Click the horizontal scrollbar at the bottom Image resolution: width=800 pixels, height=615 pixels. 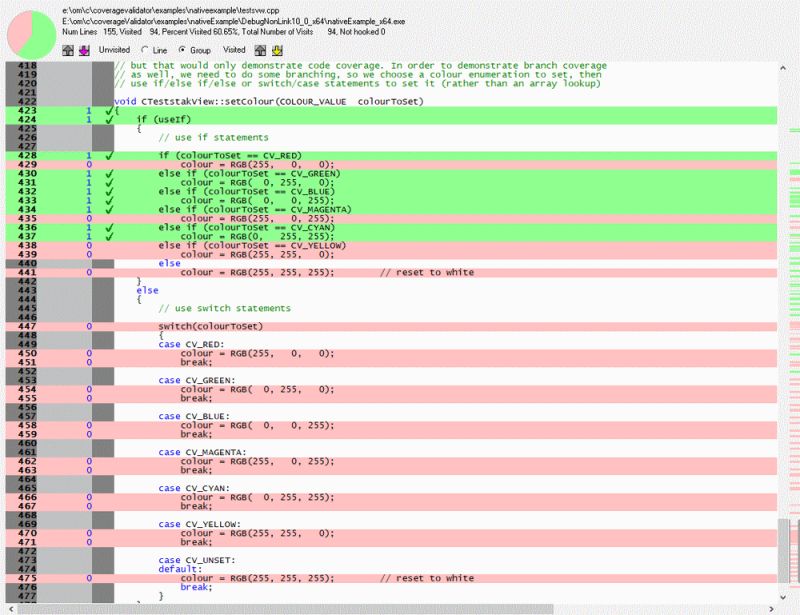pyautogui.click(x=300, y=607)
